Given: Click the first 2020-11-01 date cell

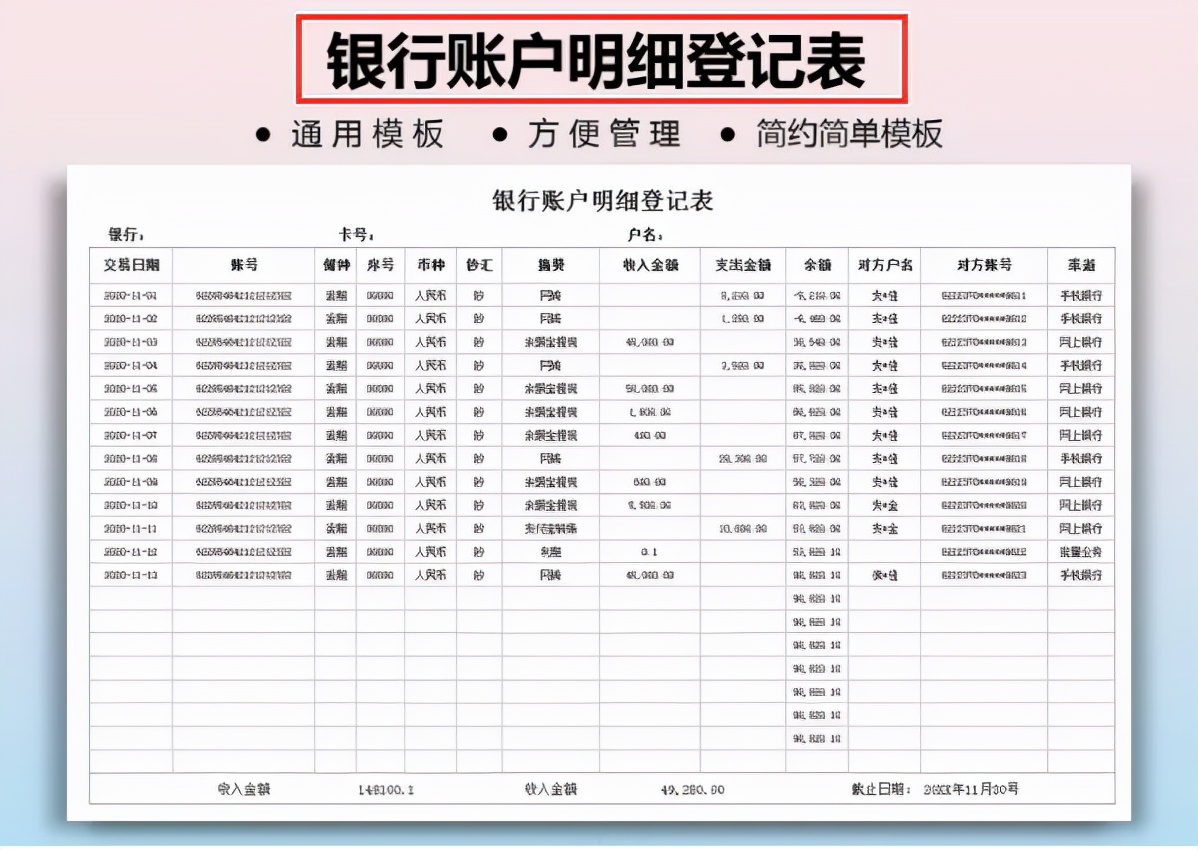Looking at the screenshot, I should (130, 295).
